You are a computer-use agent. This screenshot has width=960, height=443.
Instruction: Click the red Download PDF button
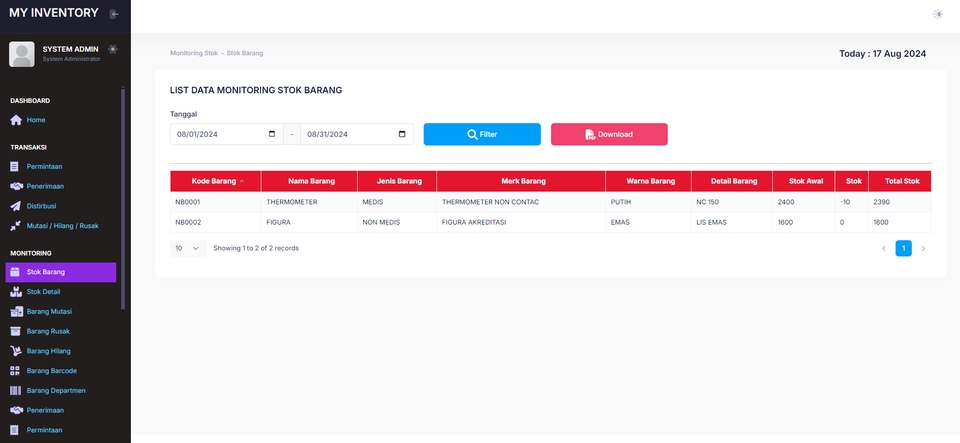tap(609, 134)
